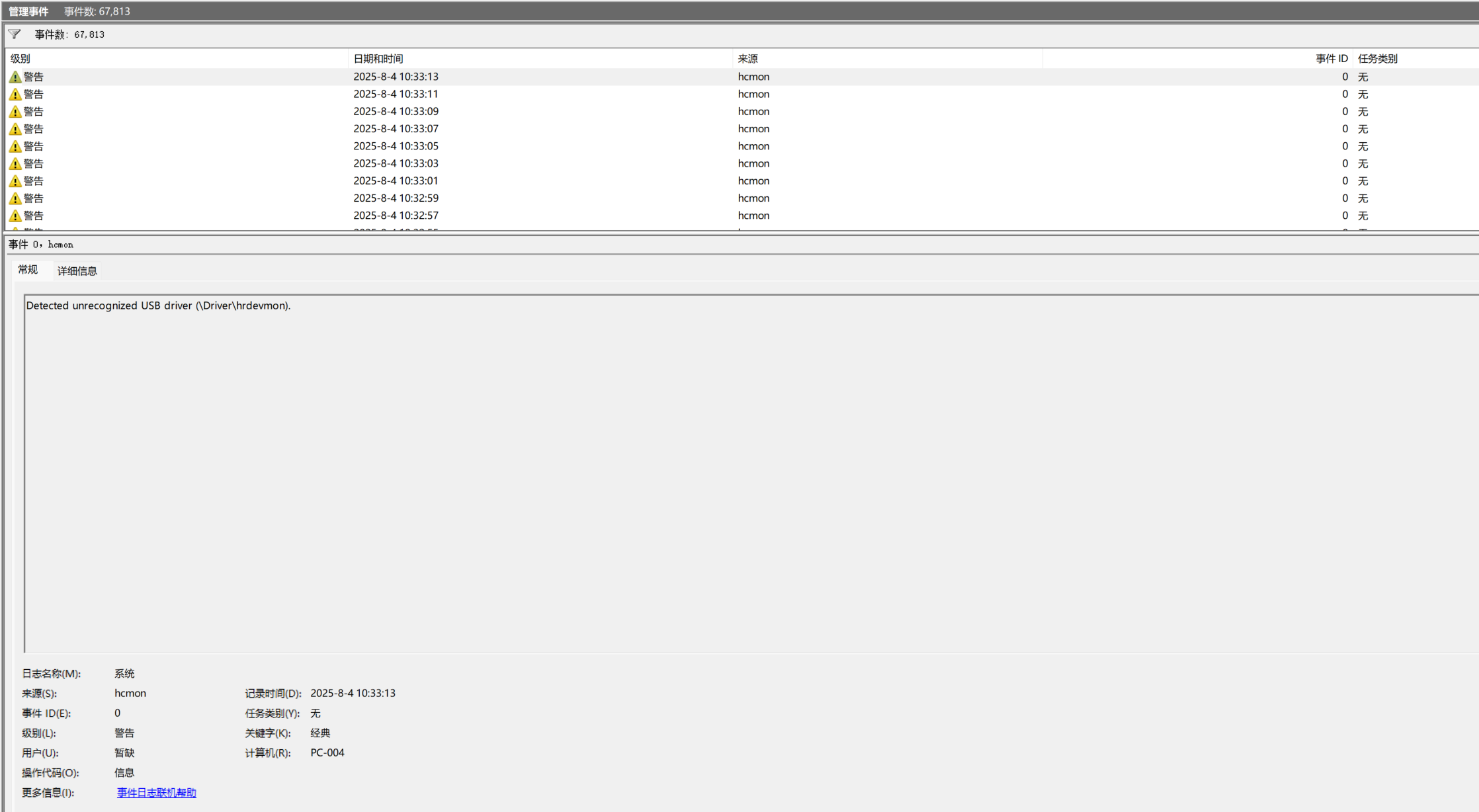
Task: Switch to 详细信息 tab
Action: pyautogui.click(x=77, y=271)
